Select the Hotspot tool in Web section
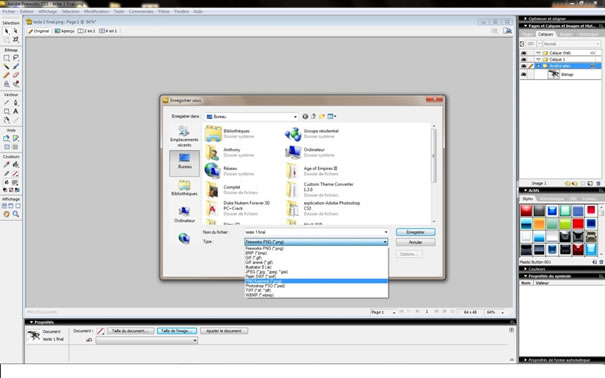605x378 pixels. point(7,138)
